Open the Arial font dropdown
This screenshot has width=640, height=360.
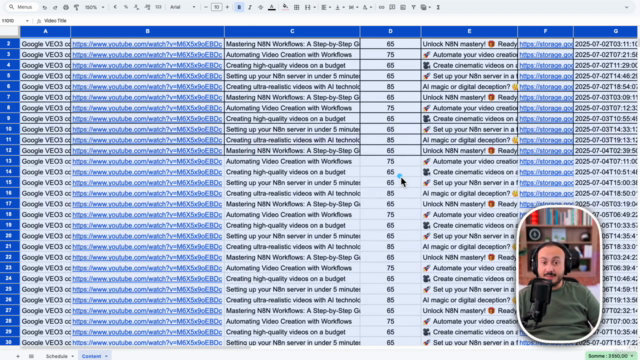click(182, 7)
